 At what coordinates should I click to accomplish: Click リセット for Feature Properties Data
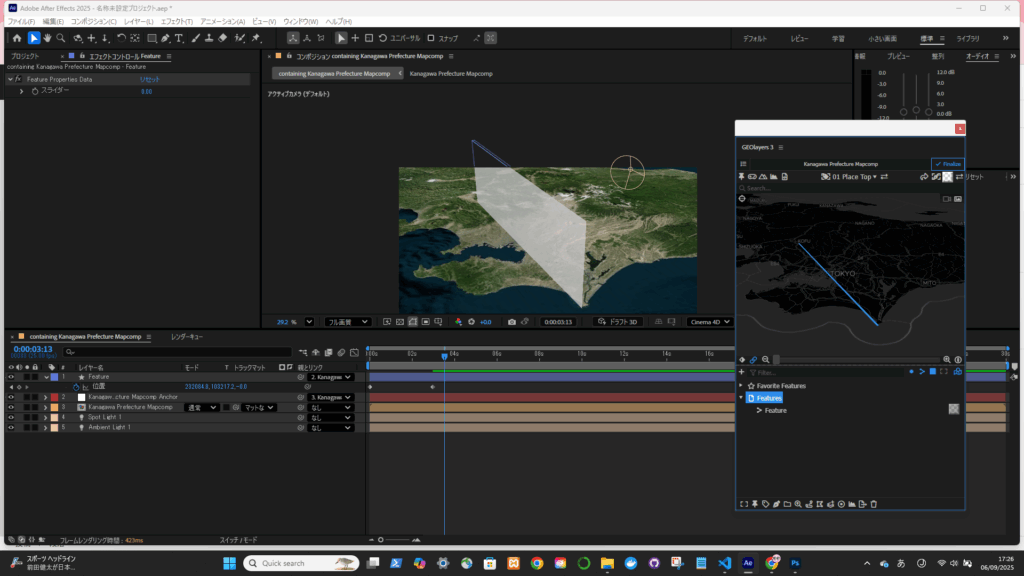[x=148, y=79]
